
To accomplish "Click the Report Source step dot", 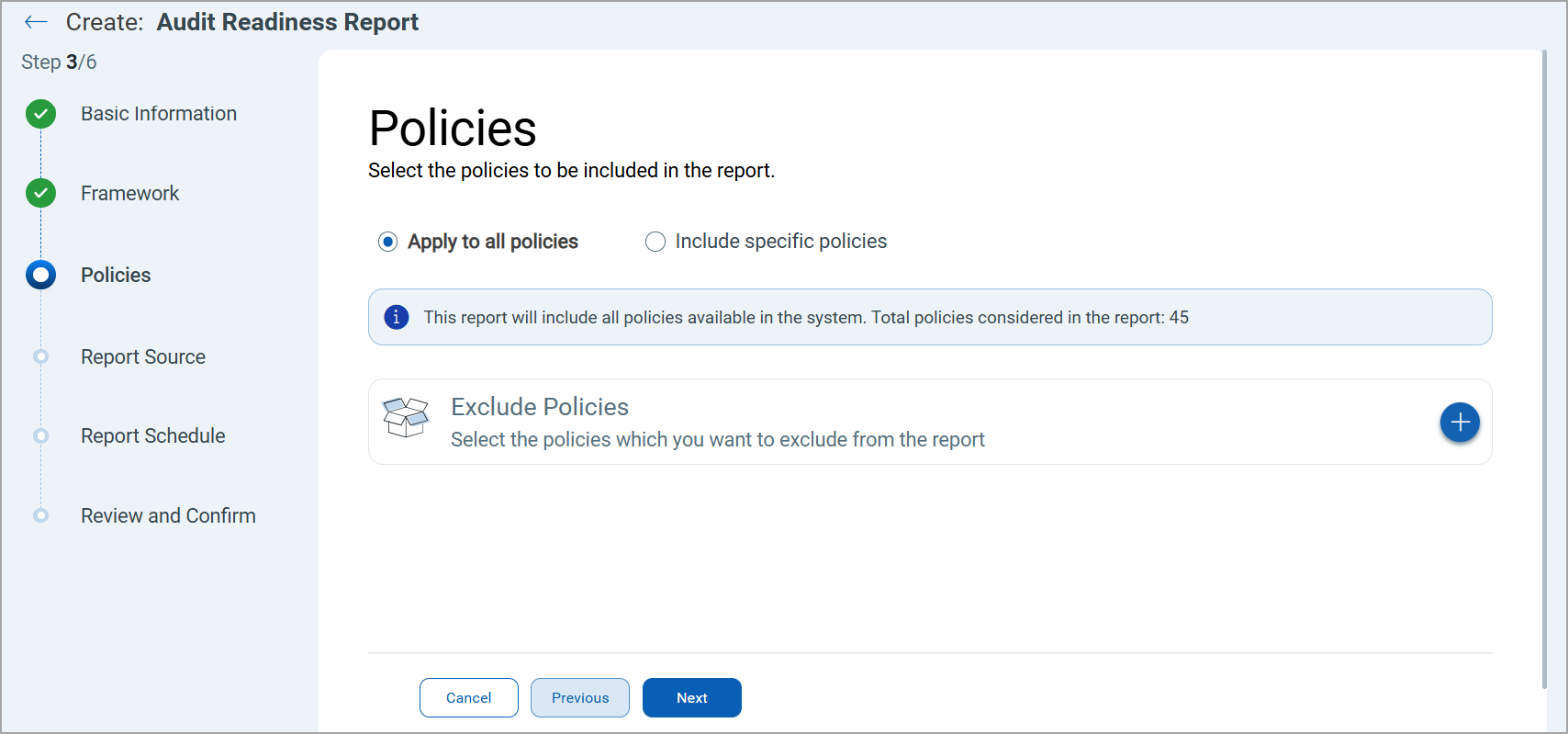I will click(x=40, y=356).
